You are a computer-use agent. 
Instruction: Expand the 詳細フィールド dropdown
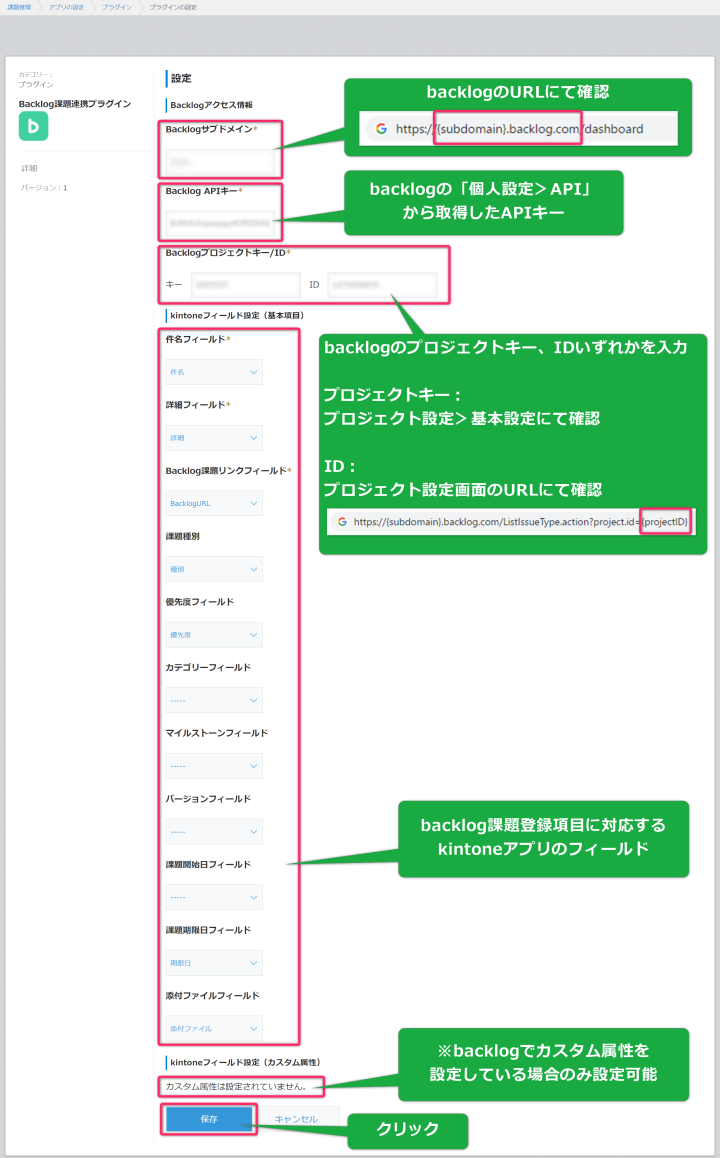(x=214, y=438)
